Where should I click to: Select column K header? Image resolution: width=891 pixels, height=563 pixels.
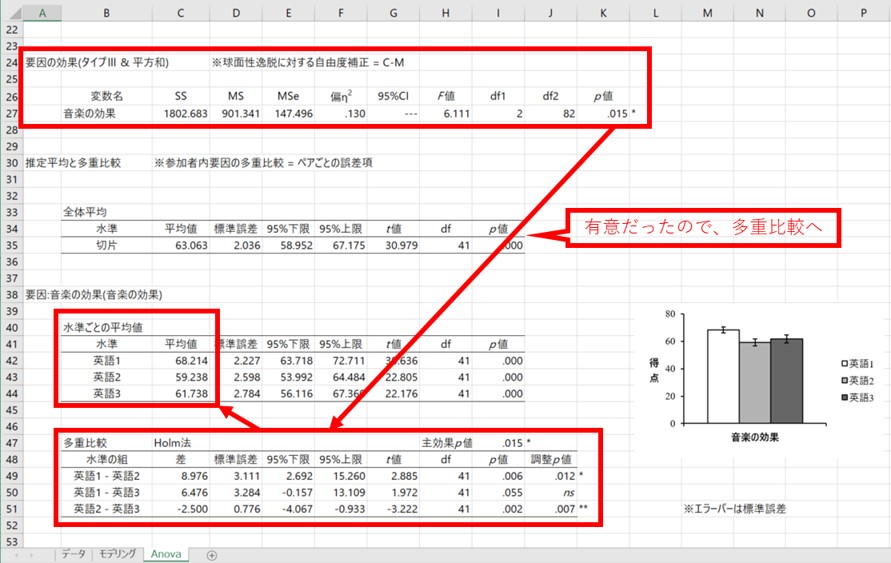[603, 11]
